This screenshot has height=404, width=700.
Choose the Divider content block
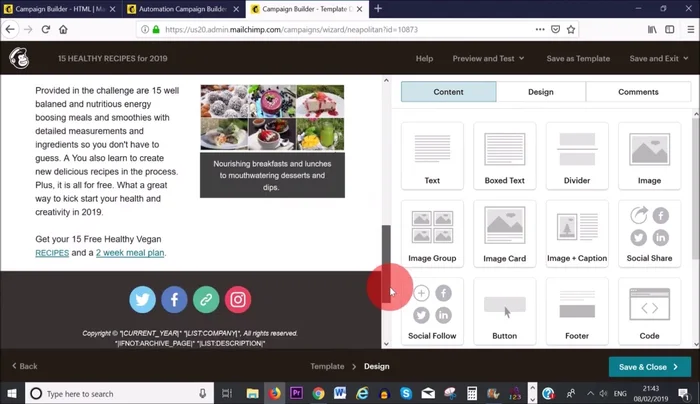click(x=577, y=156)
